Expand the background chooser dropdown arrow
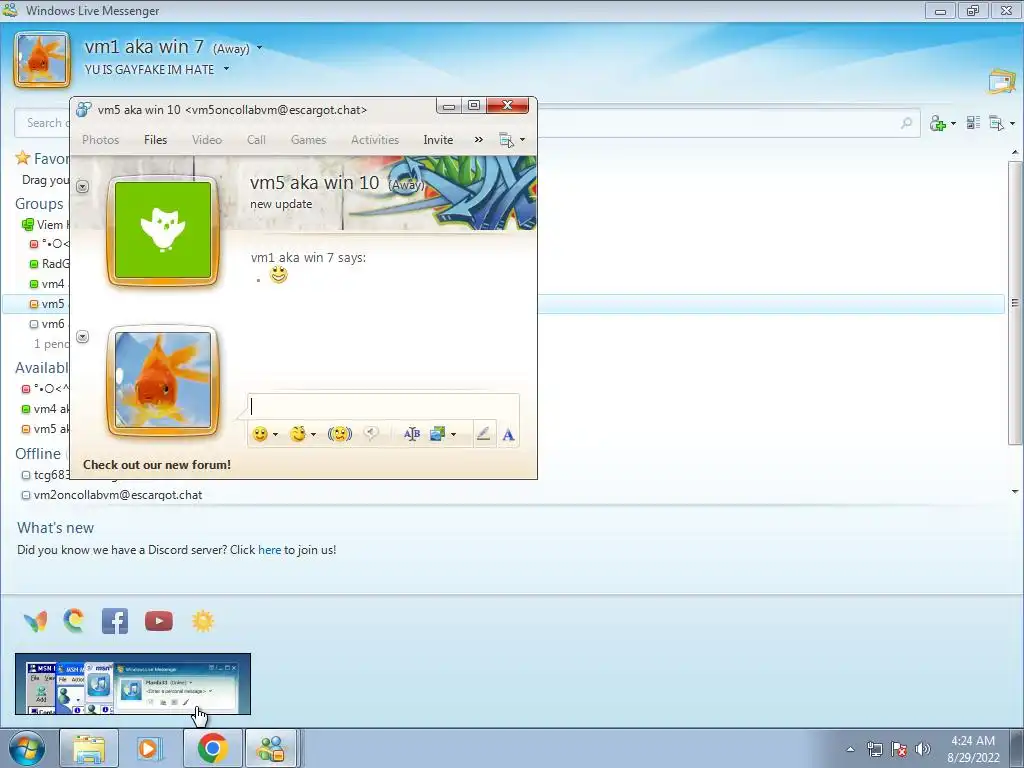 tap(453, 434)
